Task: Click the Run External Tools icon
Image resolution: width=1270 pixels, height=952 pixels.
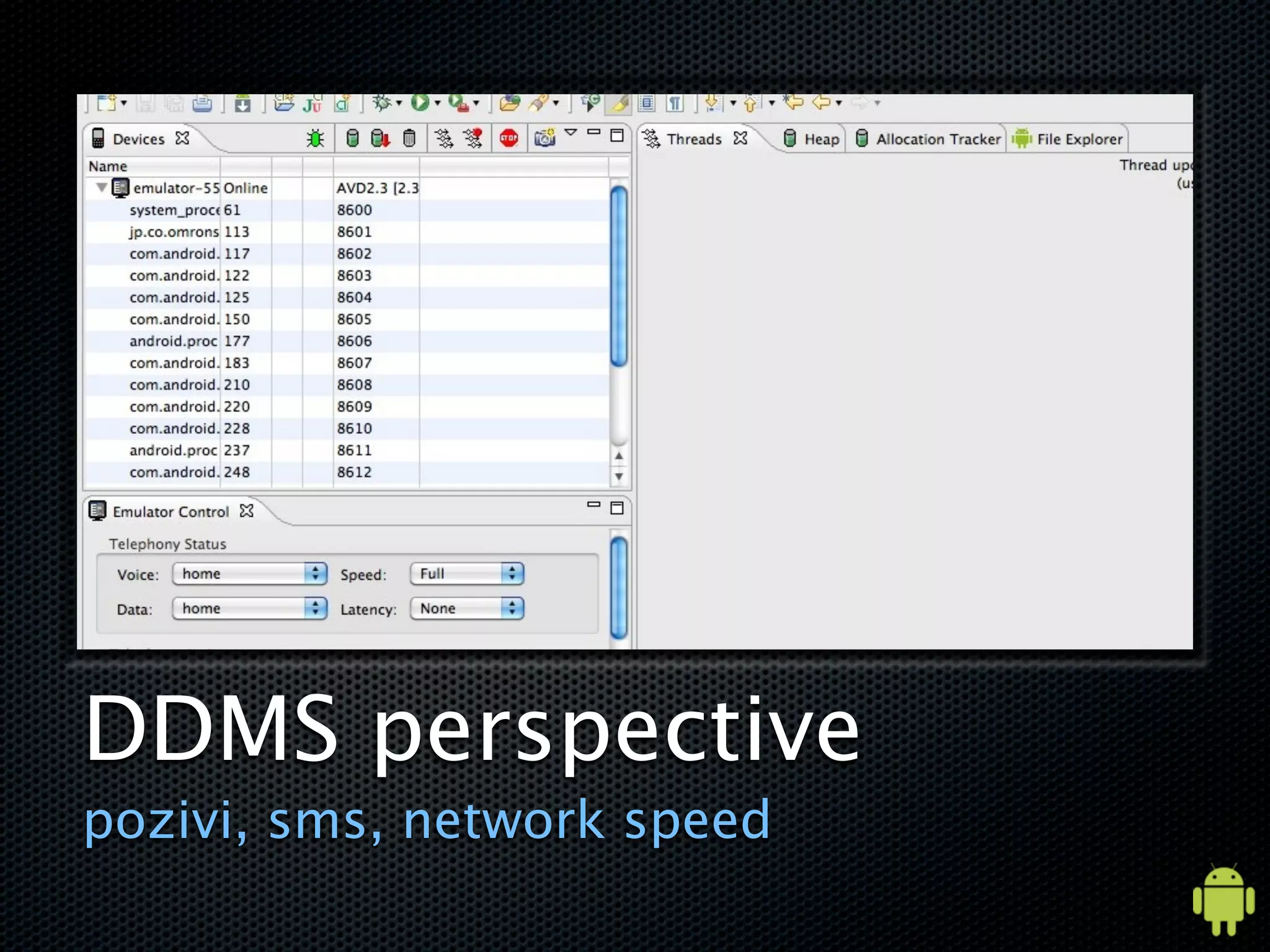Action: pos(459,103)
